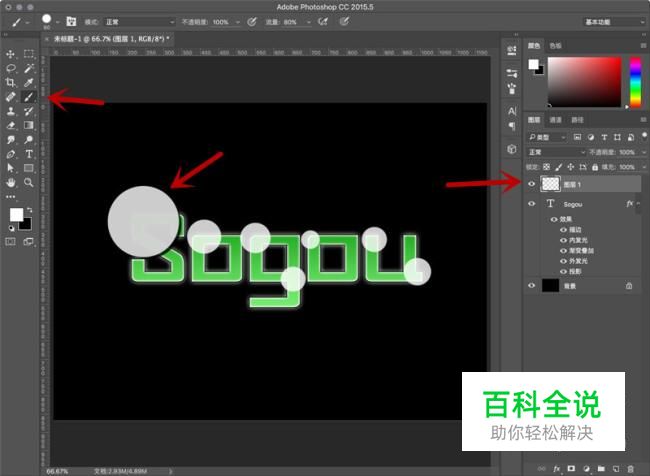The width and height of the screenshot is (650, 476).
Task: Open the layer fill 100% dropdown arrow
Action: pos(644,167)
